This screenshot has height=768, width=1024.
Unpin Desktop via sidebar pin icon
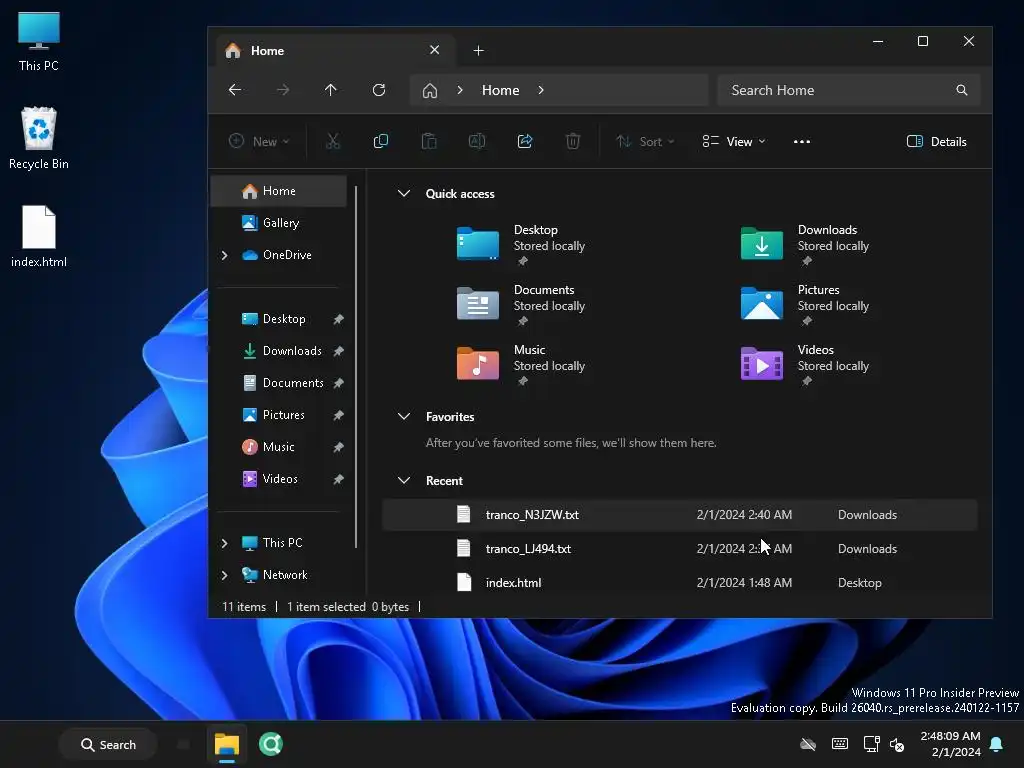point(338,319)
